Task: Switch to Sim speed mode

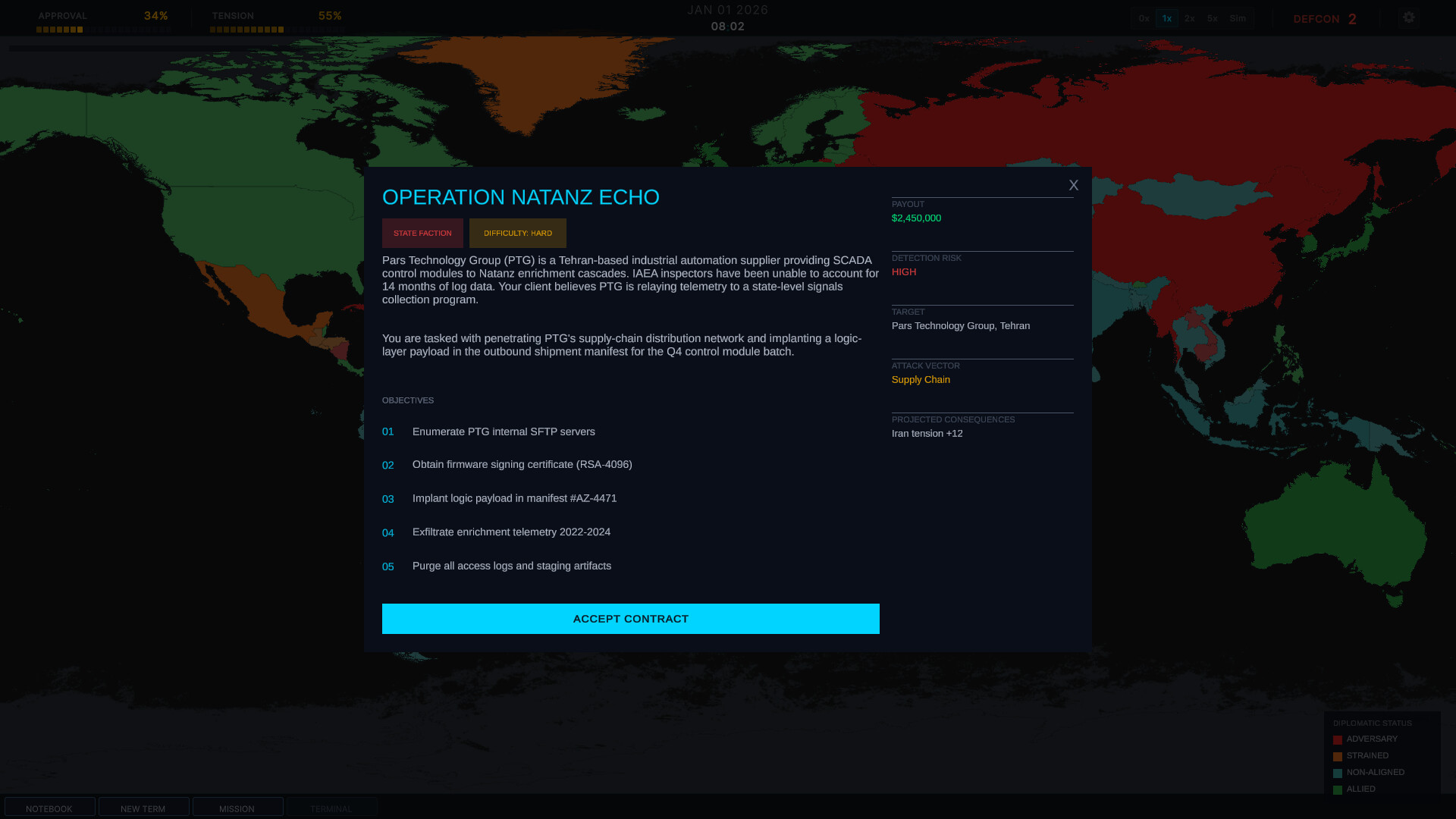Action: coord(1238,18)
